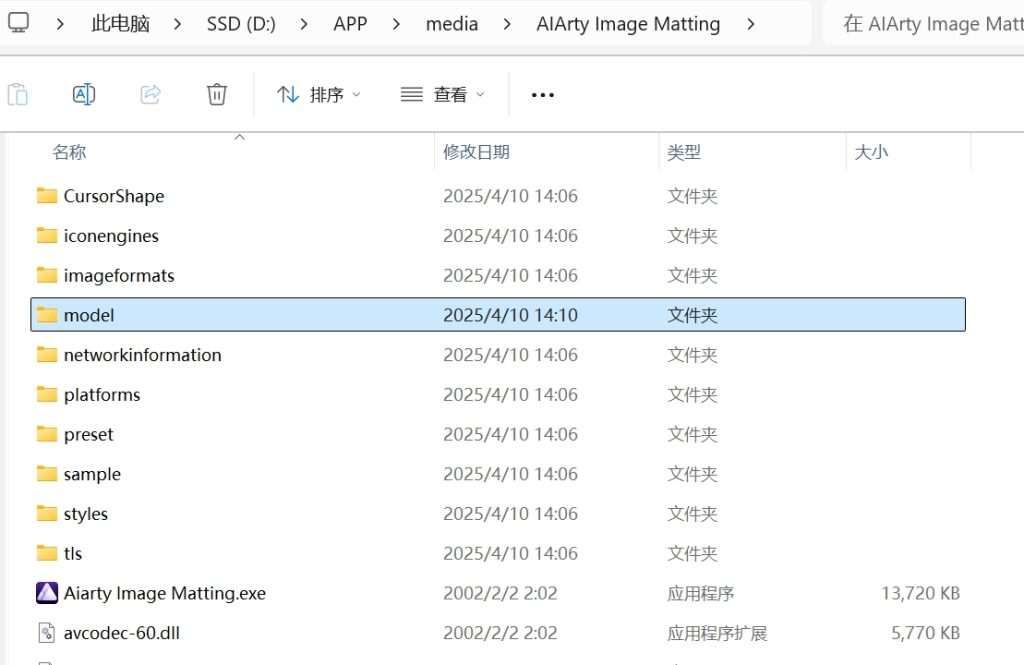Image resolution: width=1024 pixels, height=665 pixels.
Task: Click the Sort (排序) arrows icon
Action: [x=288, y=93]
